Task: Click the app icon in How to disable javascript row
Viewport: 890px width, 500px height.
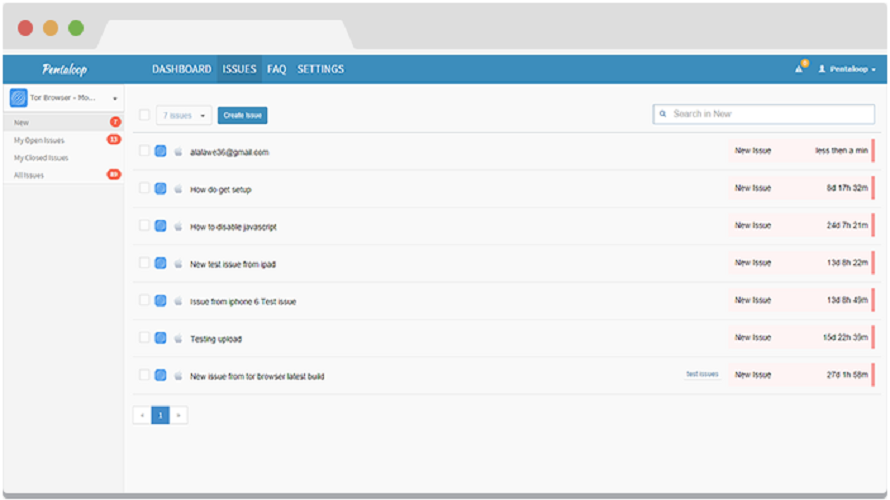Action: pyautogui.click(x=161, y=226)
